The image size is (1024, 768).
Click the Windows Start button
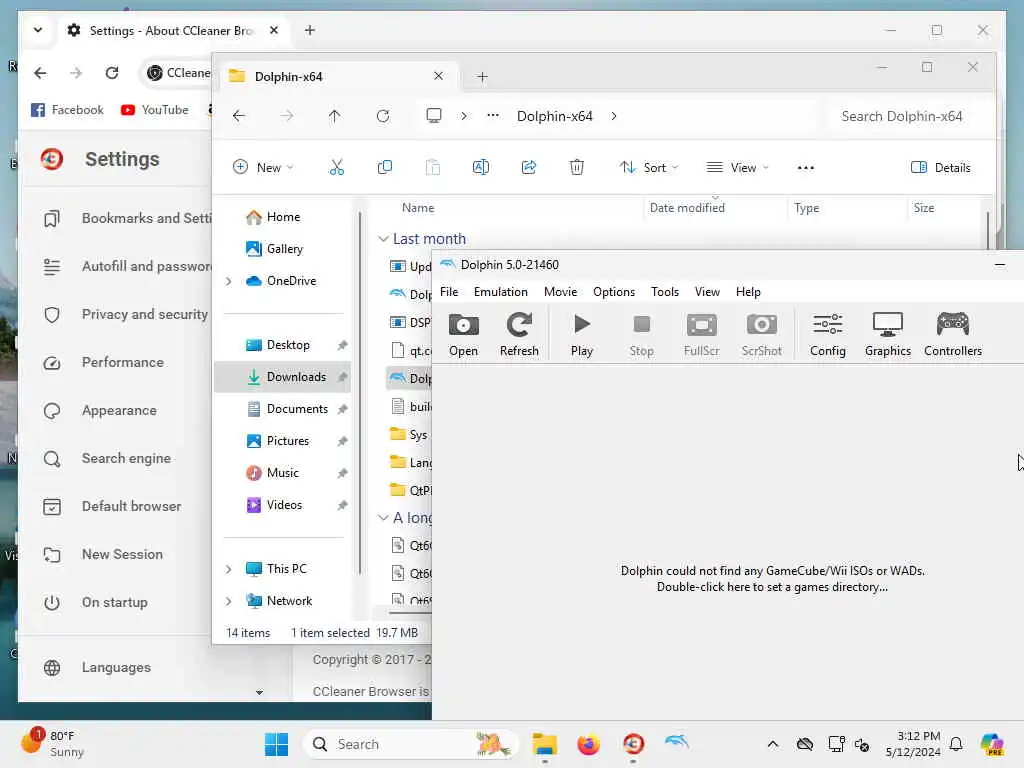pos(276,744)
